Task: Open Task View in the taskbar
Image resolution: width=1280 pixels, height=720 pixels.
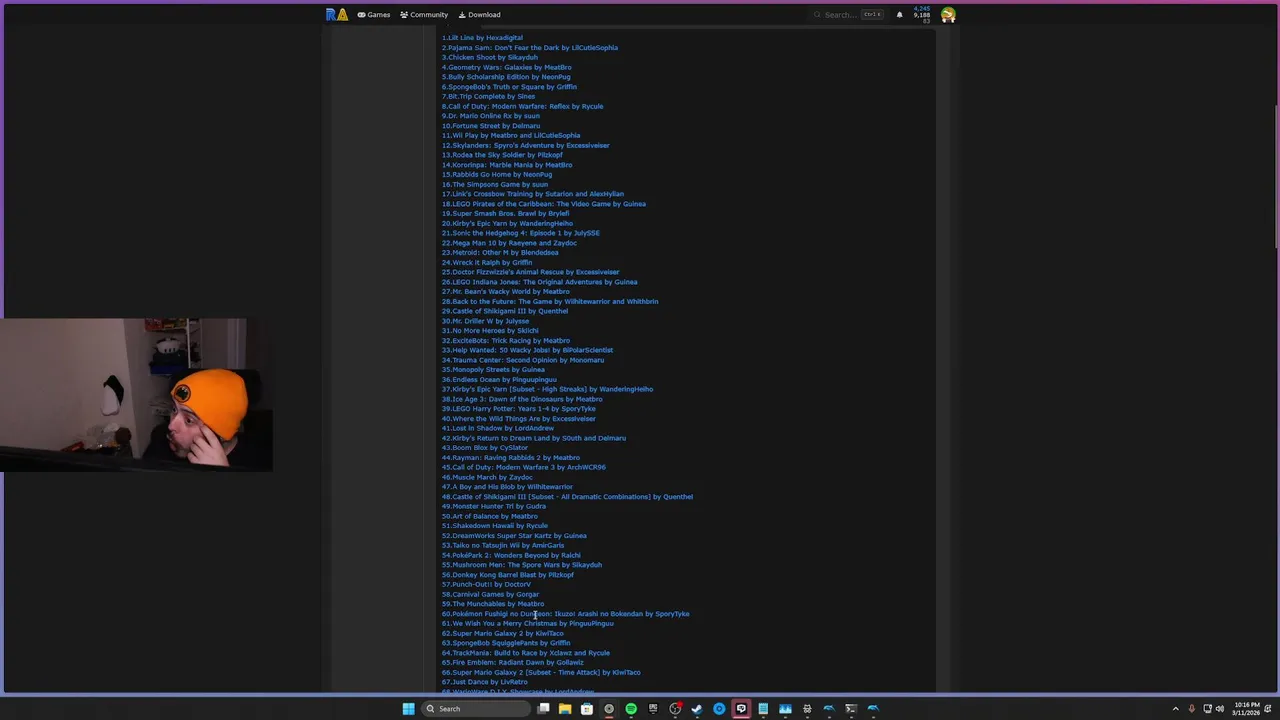Action: pyautogui.click(x=543, y=709)
